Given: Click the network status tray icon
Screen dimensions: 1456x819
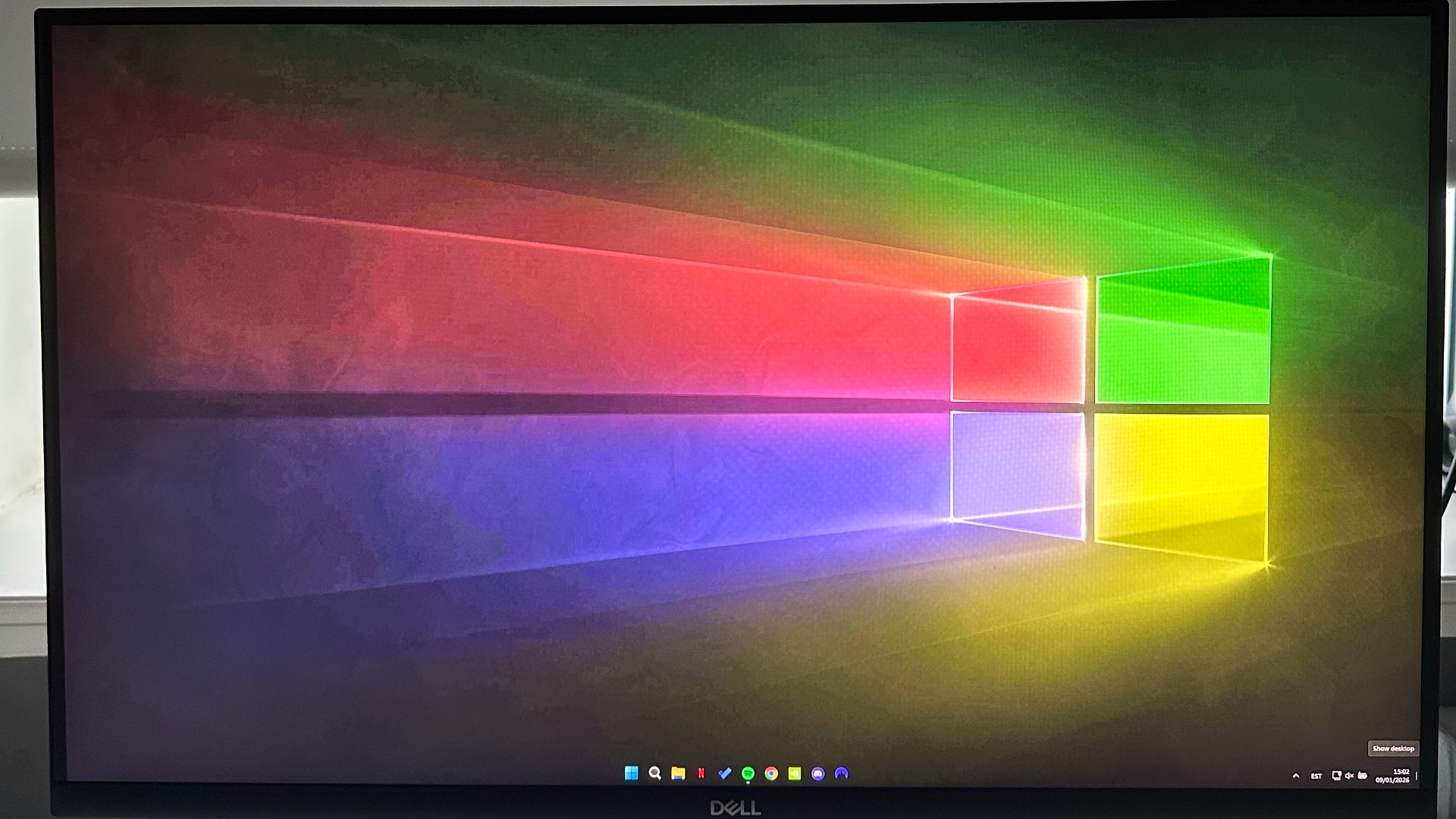Looking at the screenshot, I should point(1336,775).
